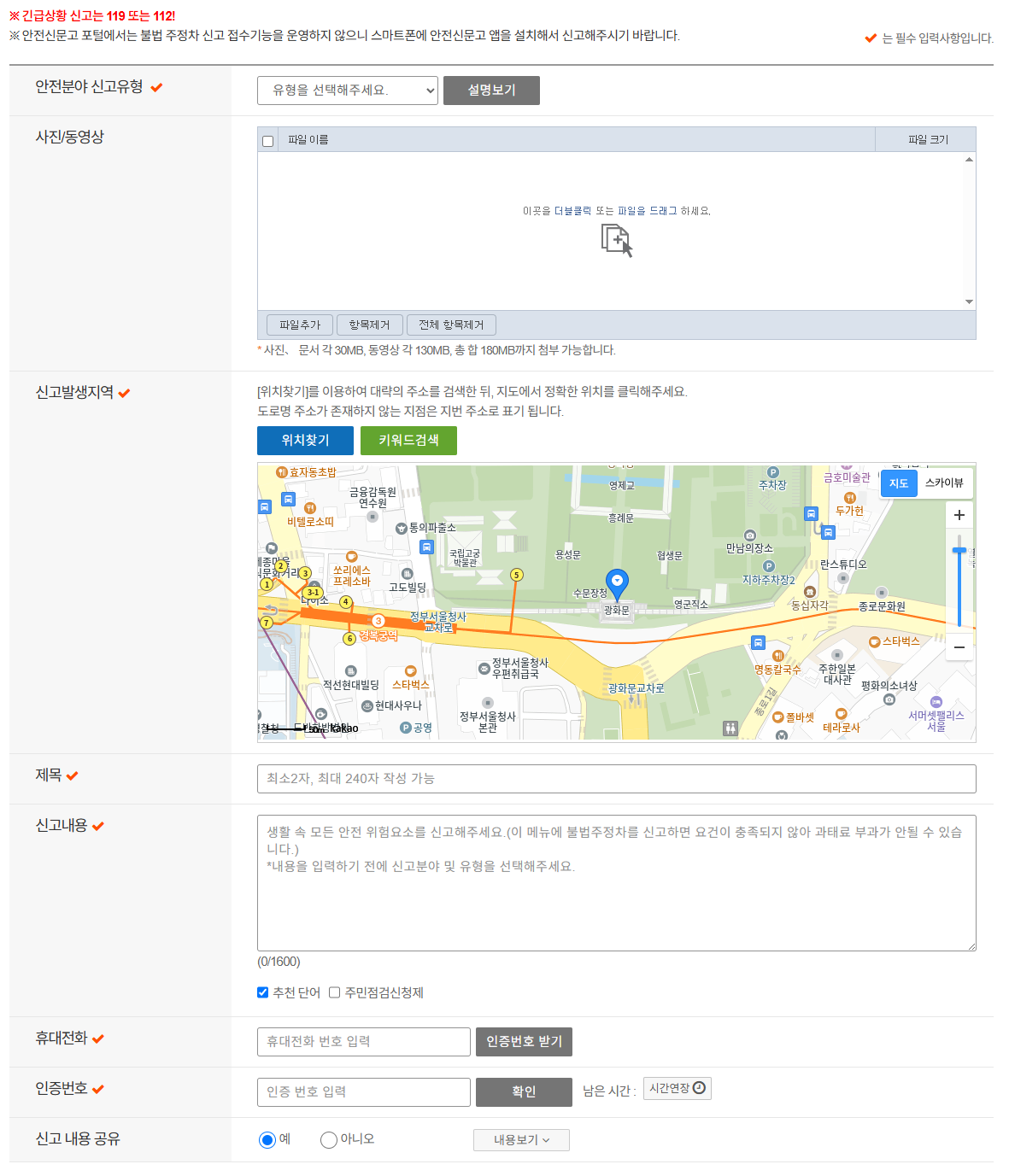Click the 파일 이름 column header
Image resolution: width=1009 pixels, height=1176 pixels.
tap(577, 140)
